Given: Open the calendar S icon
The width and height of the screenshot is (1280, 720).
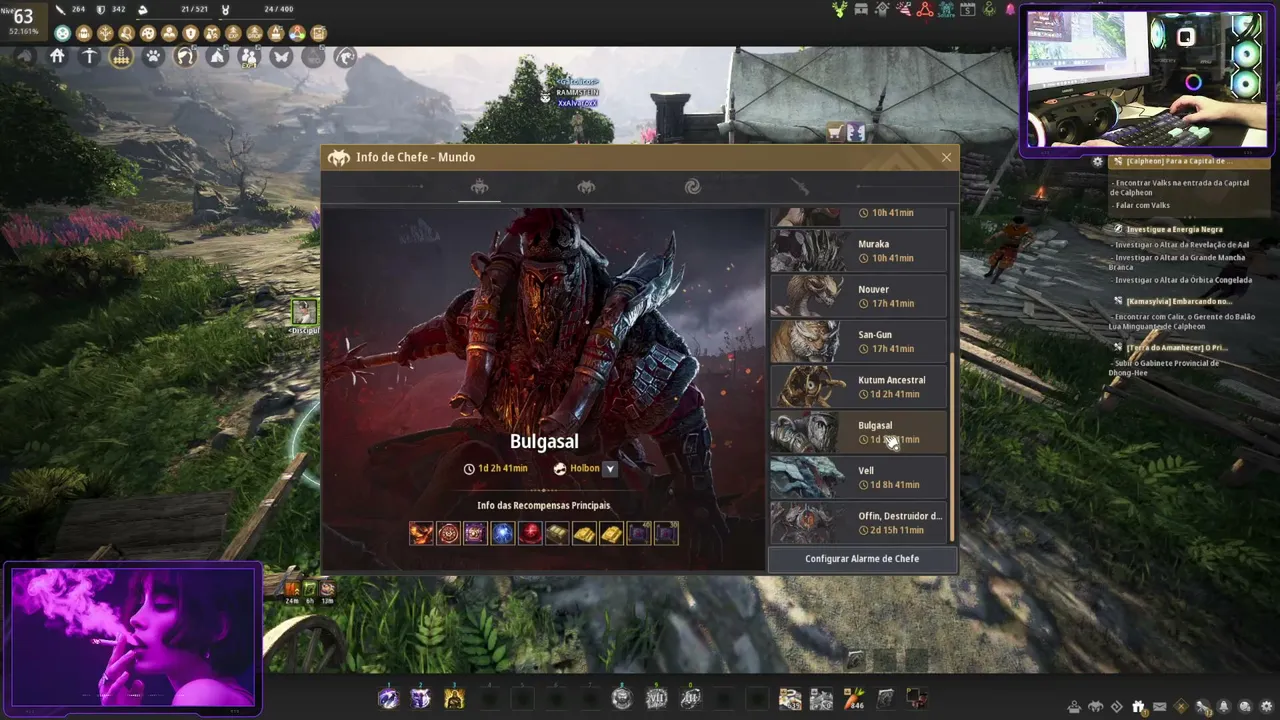Looking at the screenshot, I should click(x=968, y=10).
